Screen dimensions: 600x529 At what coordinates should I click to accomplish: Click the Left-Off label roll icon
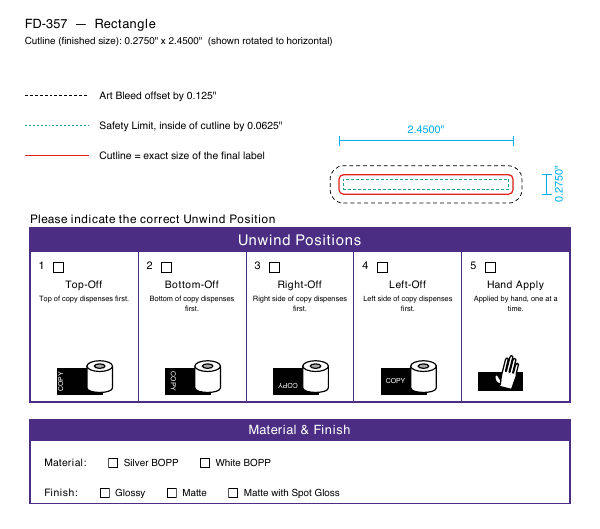tap(409, 377)
